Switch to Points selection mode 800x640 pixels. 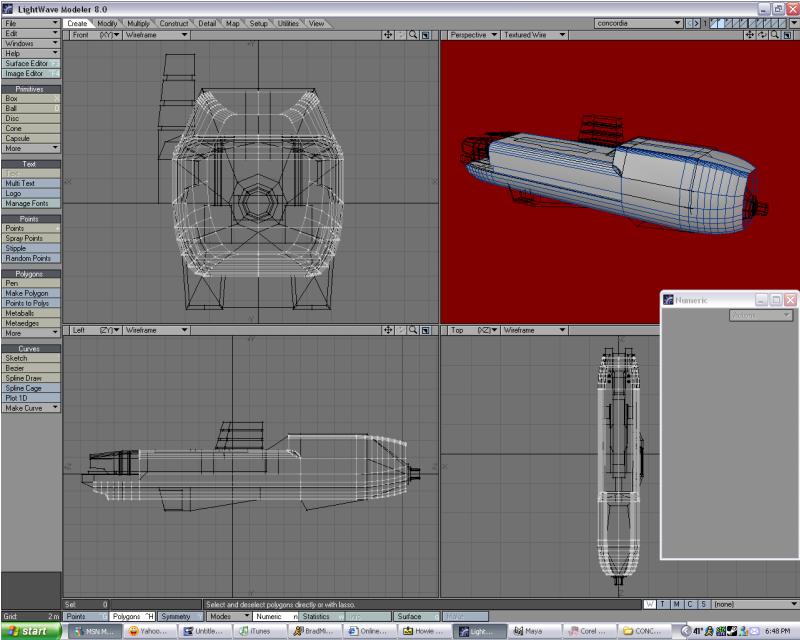(x=84, y=617)
